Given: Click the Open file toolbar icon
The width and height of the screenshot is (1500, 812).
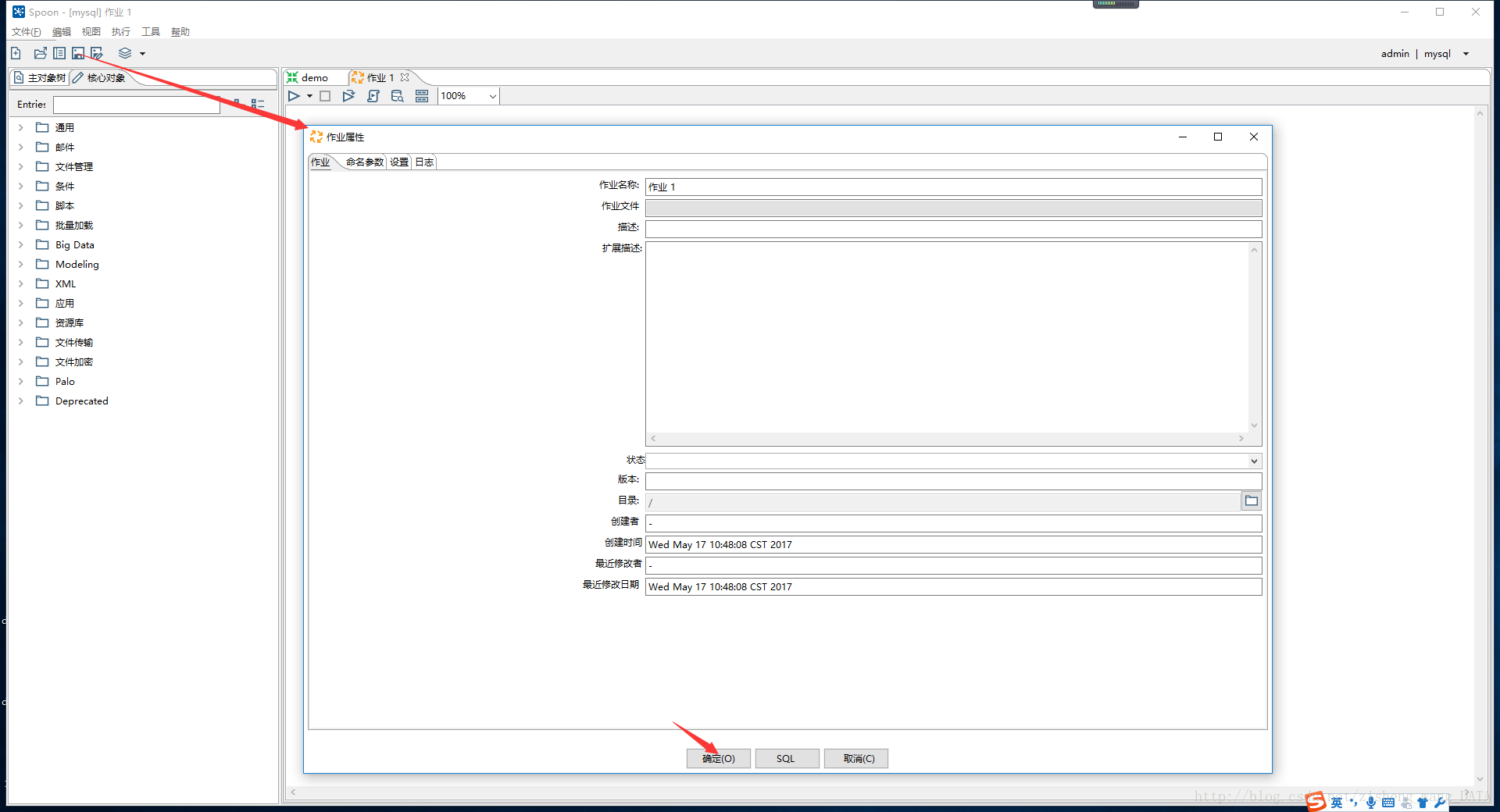Looking at the screenshot, I should [41, 53].
